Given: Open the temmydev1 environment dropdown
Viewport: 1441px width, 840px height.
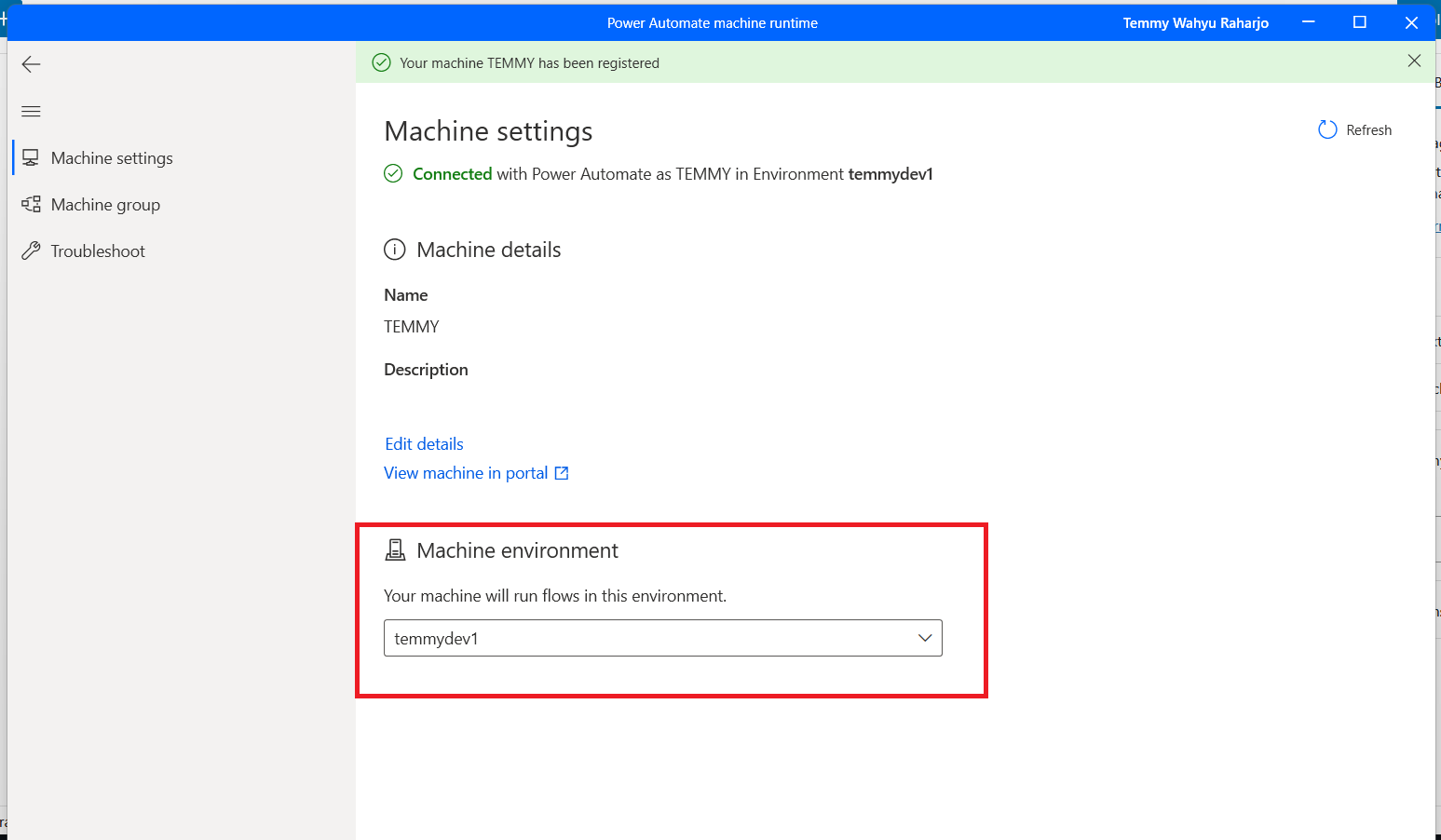Looking at the screenshot, I should pos(663,638).
